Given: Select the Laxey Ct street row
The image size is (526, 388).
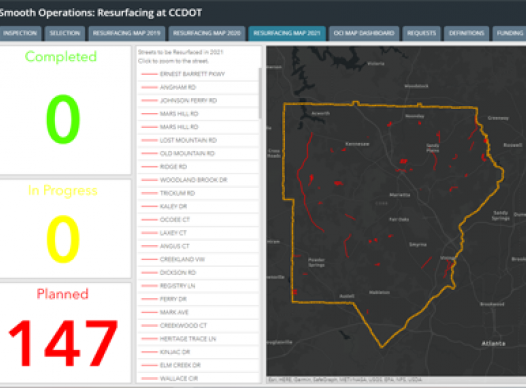Looking at the screenshot, I should click(198, 233).
